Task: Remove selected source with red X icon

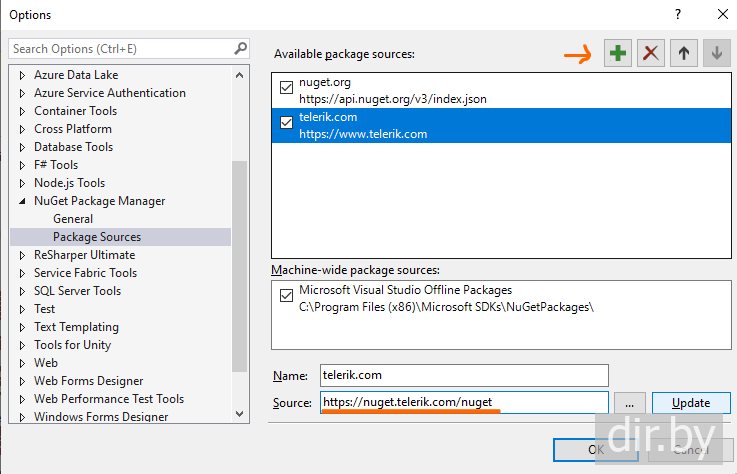Action: click(651, 54)
